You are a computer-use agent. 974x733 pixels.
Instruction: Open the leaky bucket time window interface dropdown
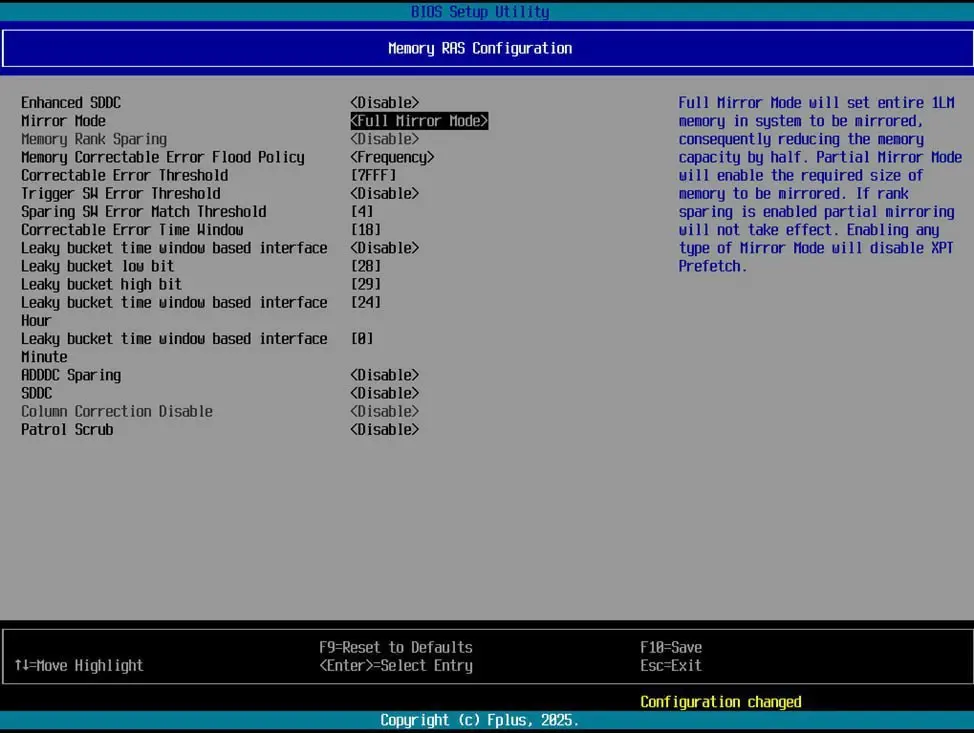pos(384,247)
